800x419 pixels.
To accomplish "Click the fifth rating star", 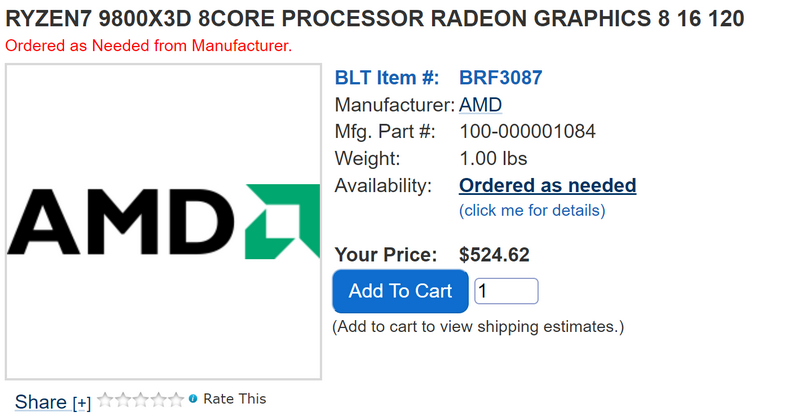I will [176, 400].
